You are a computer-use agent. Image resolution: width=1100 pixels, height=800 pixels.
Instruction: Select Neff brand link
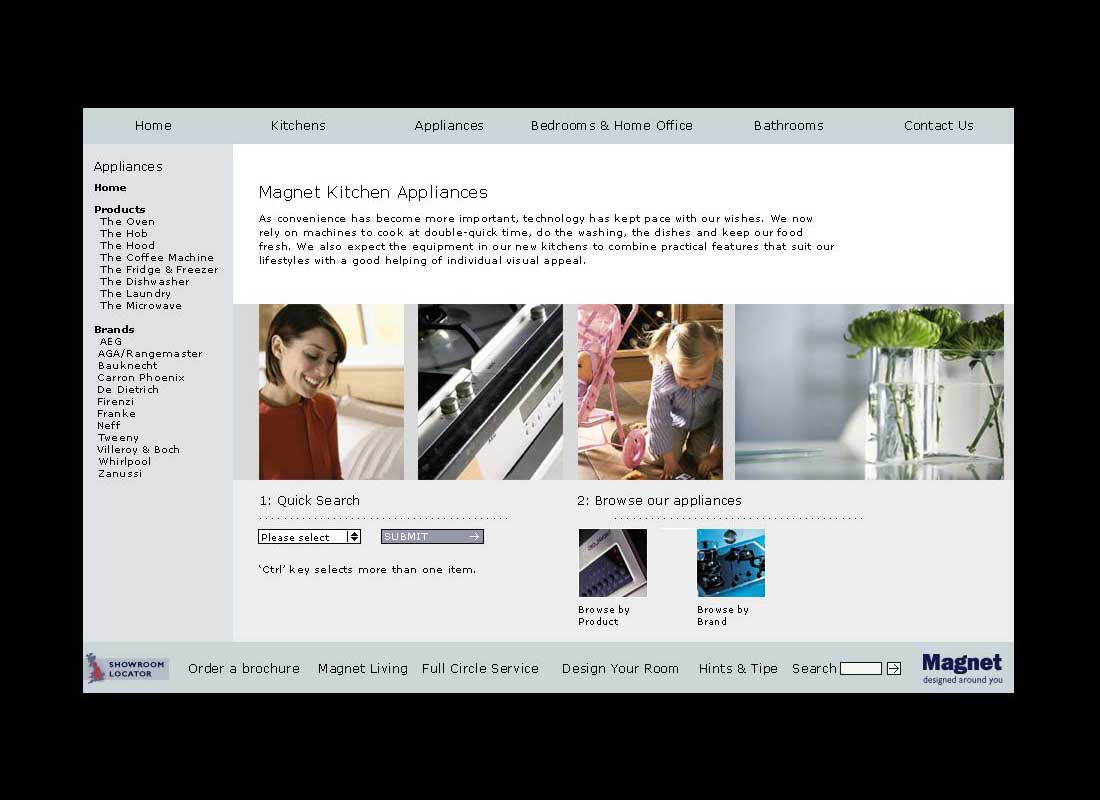click(x=109, y=425)
